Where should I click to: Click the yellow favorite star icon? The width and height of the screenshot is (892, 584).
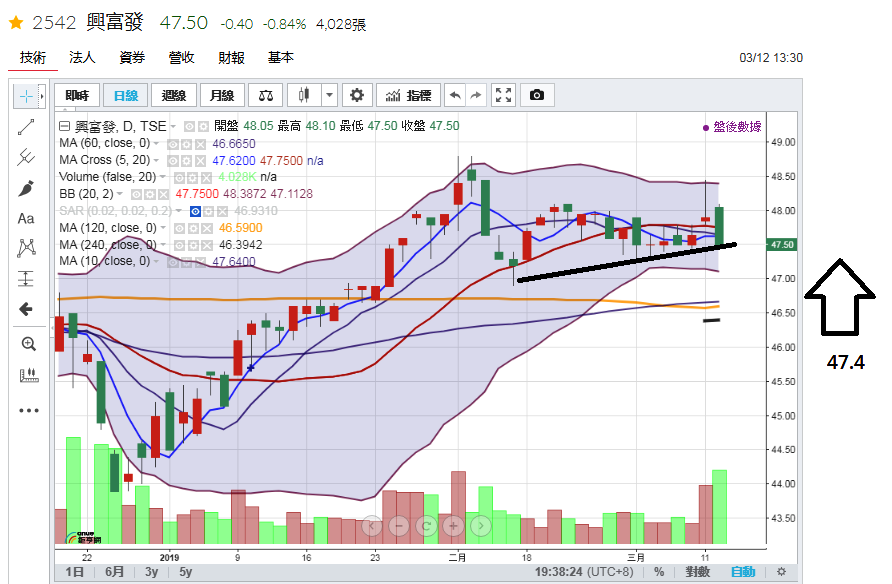tap(16, 23)
